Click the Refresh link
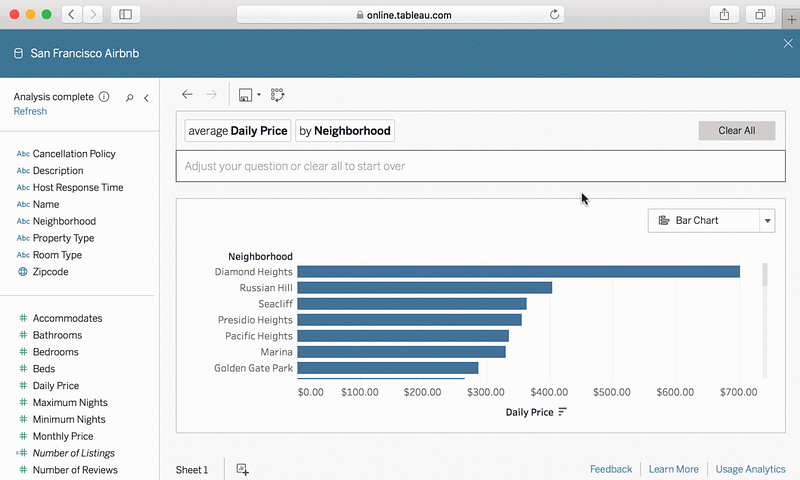 pyautogui.click(x=30, y=112)
